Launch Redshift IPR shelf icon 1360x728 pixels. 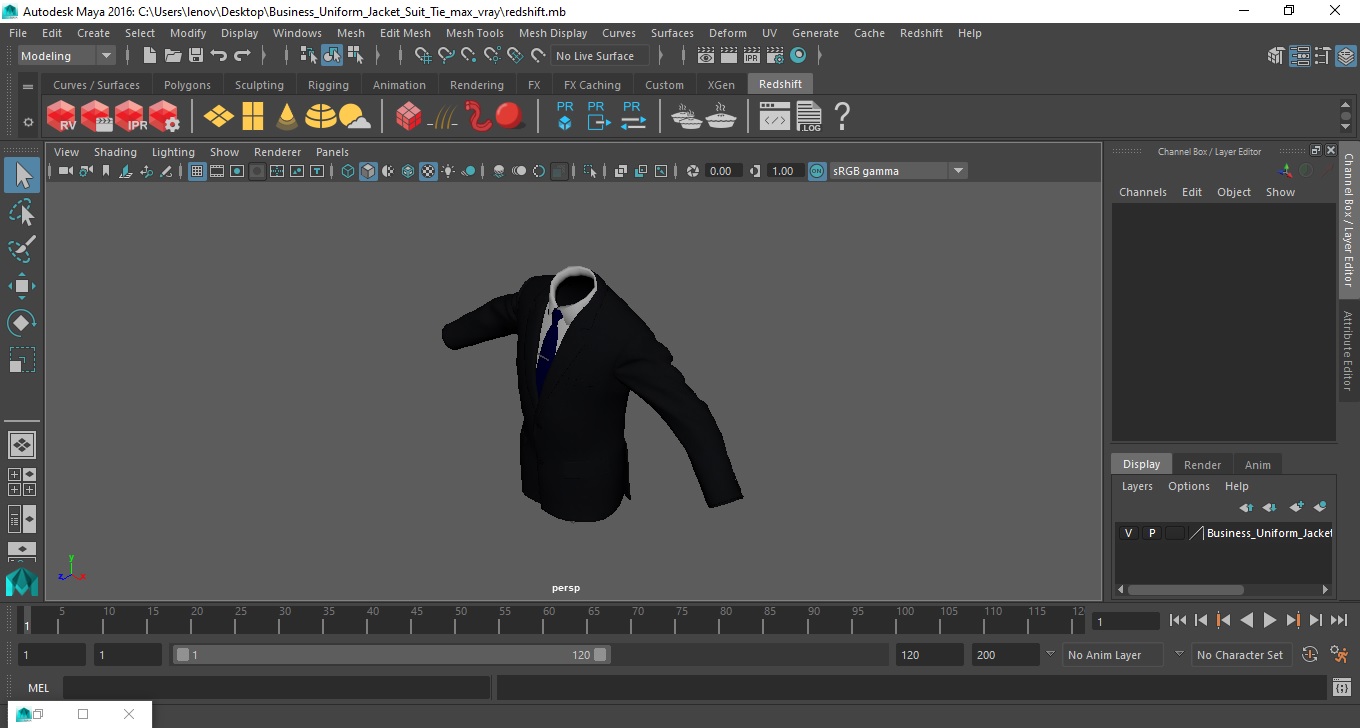coord(130,117)
